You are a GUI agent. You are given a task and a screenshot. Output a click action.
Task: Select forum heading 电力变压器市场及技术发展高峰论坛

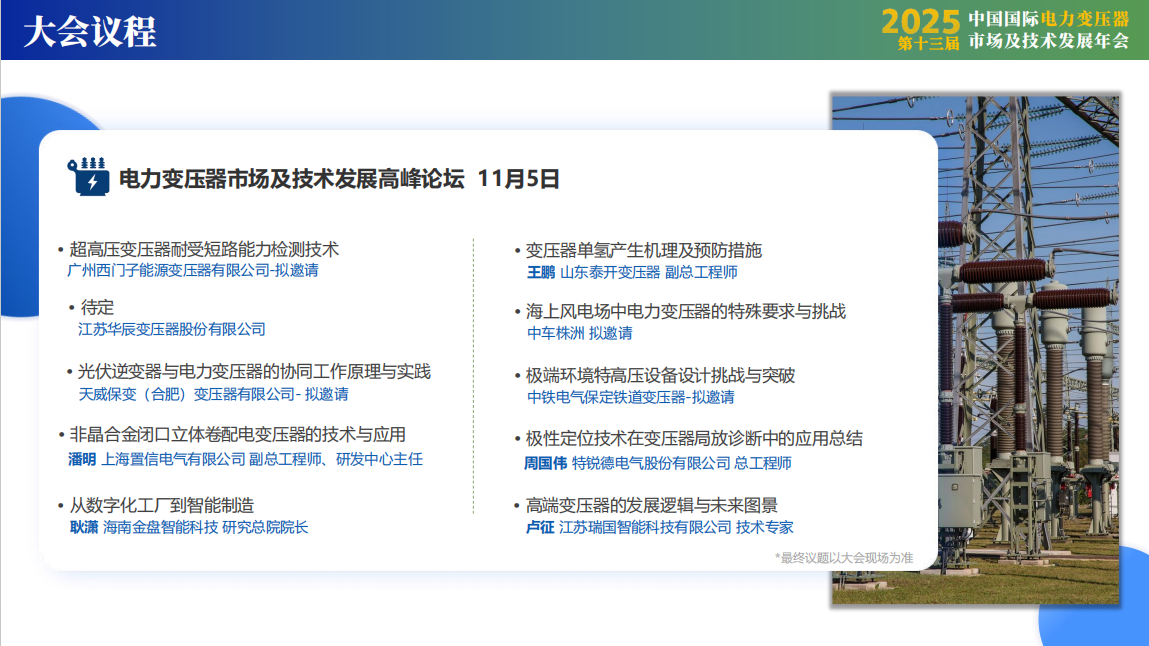point(291,179)
